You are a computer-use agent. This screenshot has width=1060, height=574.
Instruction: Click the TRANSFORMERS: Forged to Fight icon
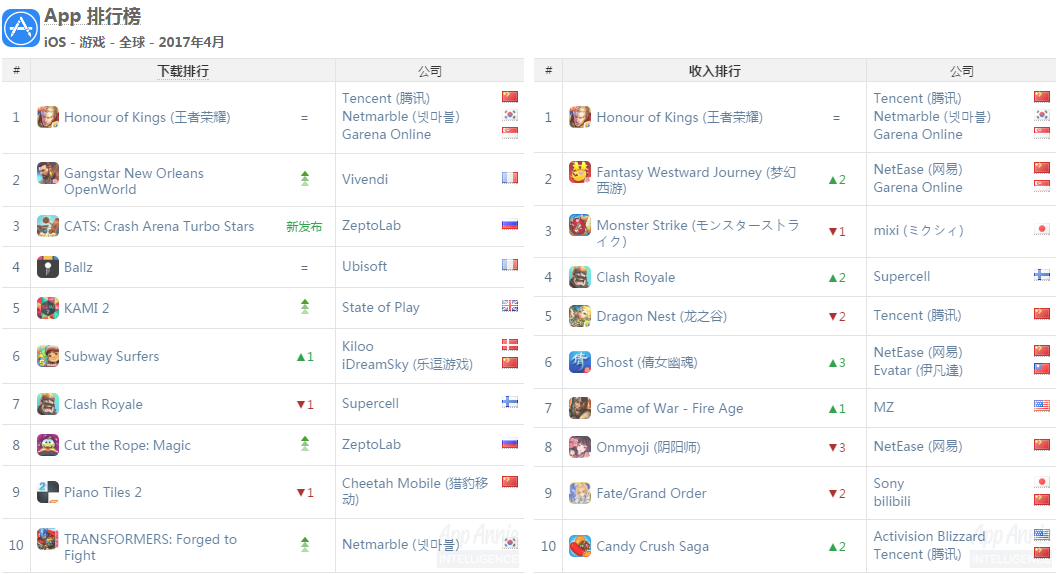click(47, 539)
